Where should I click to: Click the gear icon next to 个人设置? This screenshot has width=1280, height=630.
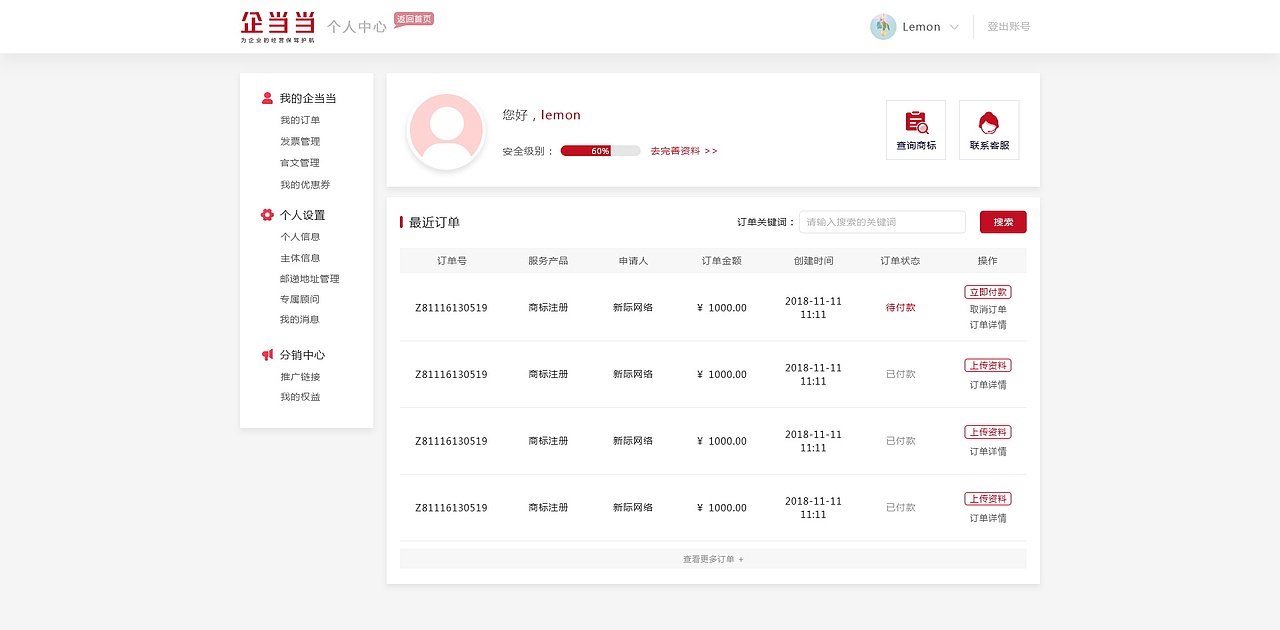[x=266, y=214]
